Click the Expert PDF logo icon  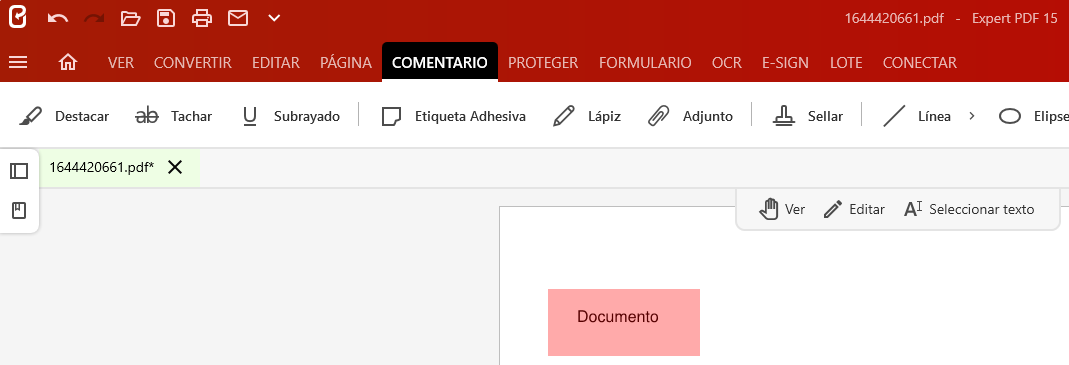point(18,17)
